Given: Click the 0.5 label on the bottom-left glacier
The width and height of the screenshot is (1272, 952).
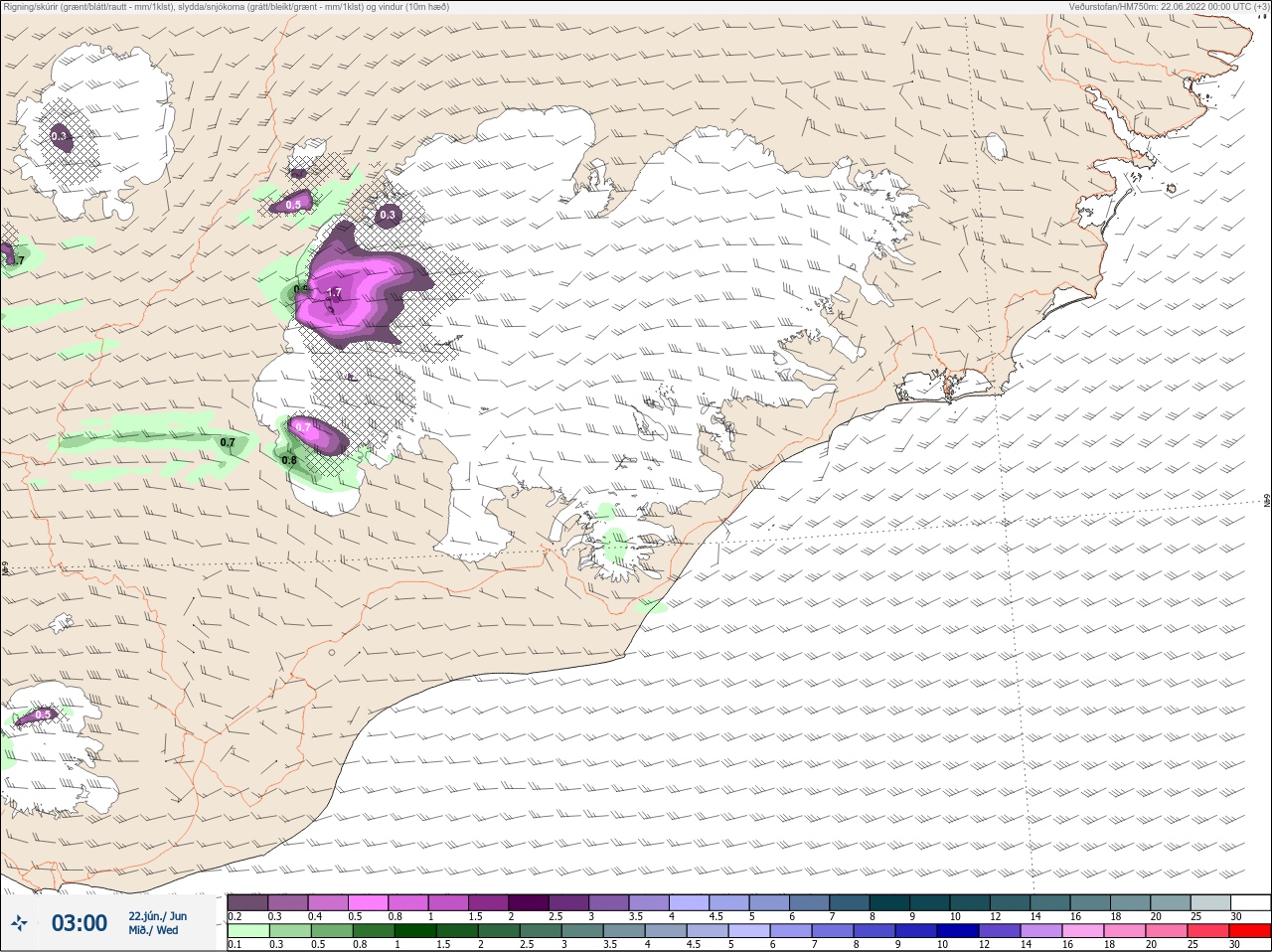Looking at the screenshot, I should [x=43, y=714].
